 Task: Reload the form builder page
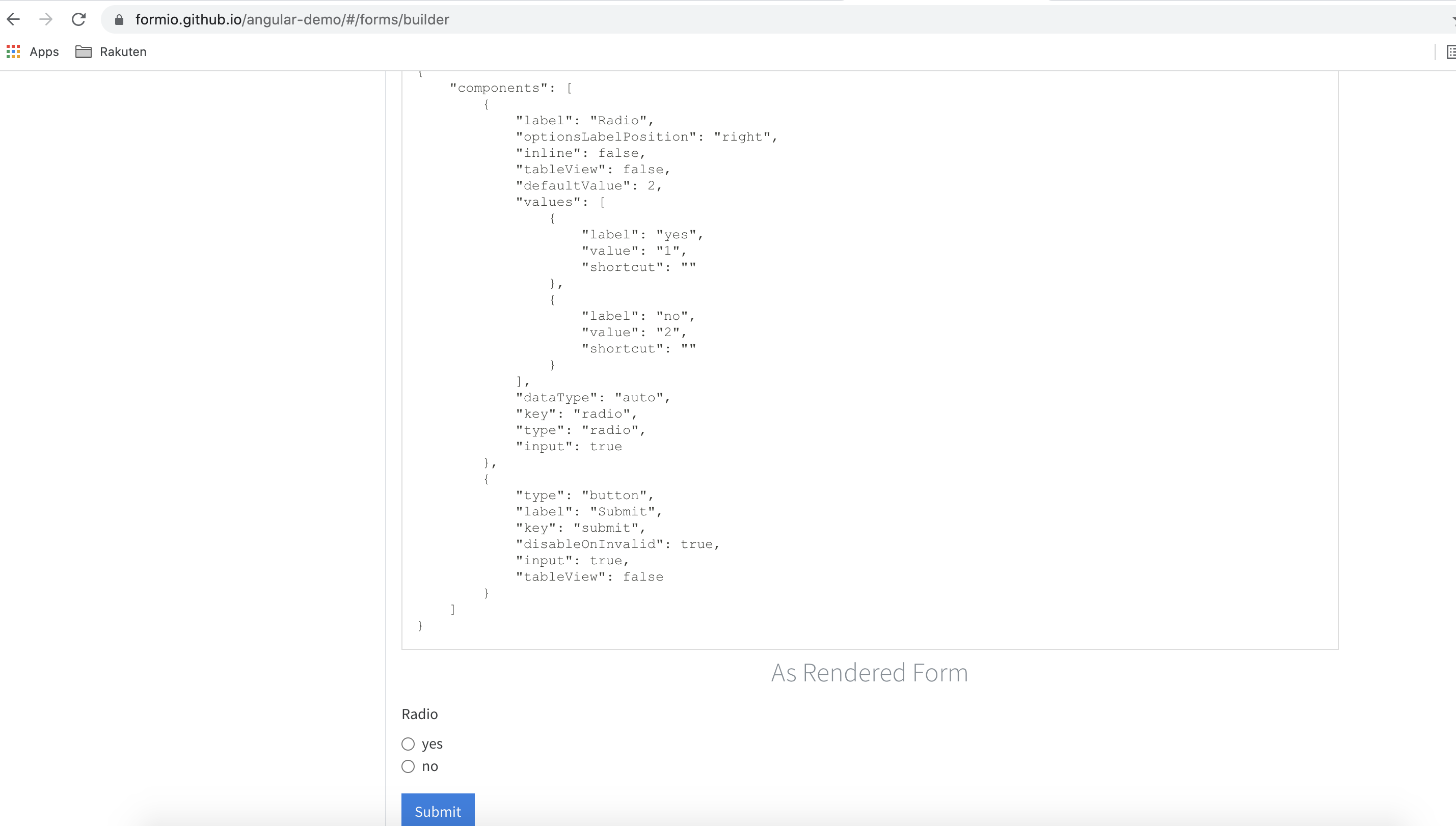78,19
